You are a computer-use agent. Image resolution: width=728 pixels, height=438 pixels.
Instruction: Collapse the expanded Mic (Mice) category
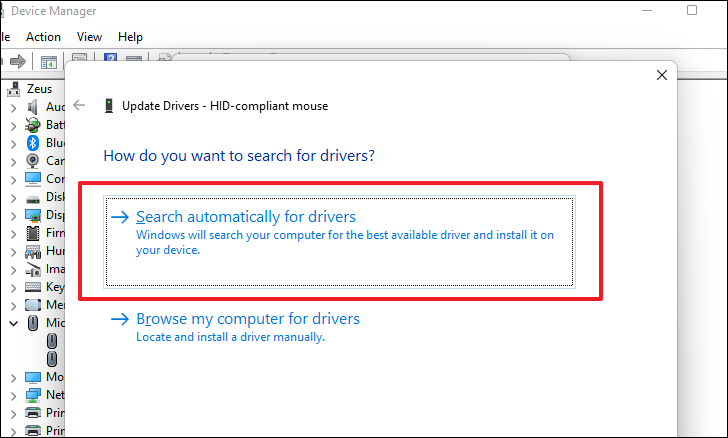(x=13, y=323)
